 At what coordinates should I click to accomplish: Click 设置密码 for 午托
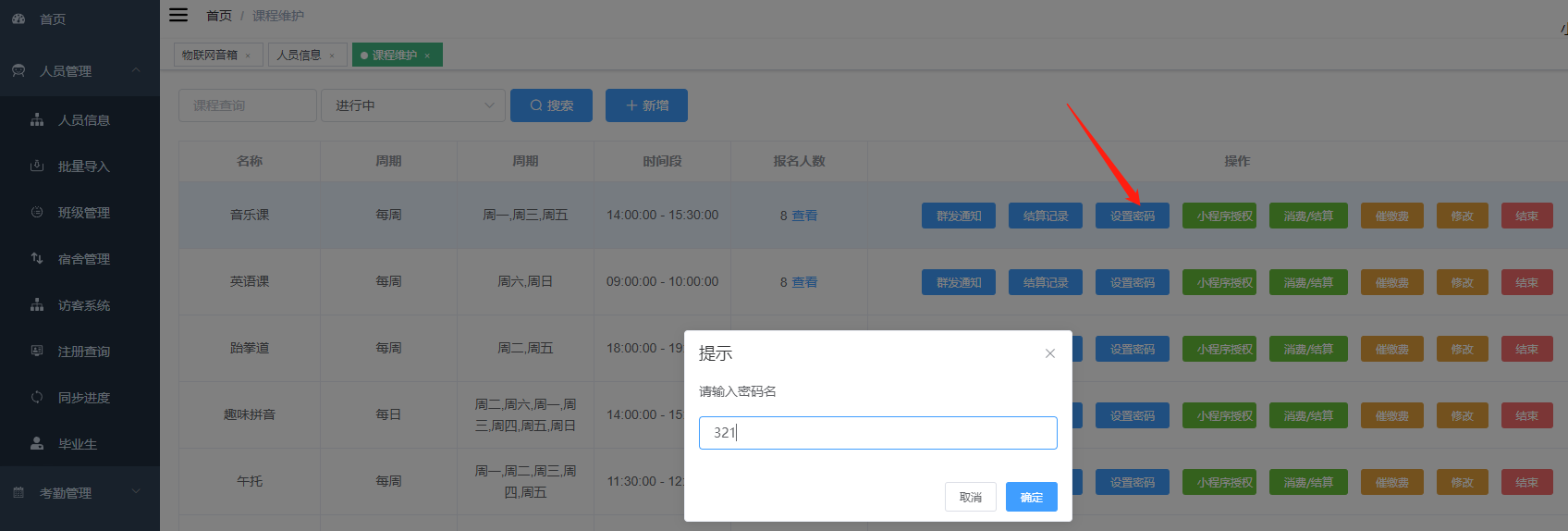[x=1133, y=482]
